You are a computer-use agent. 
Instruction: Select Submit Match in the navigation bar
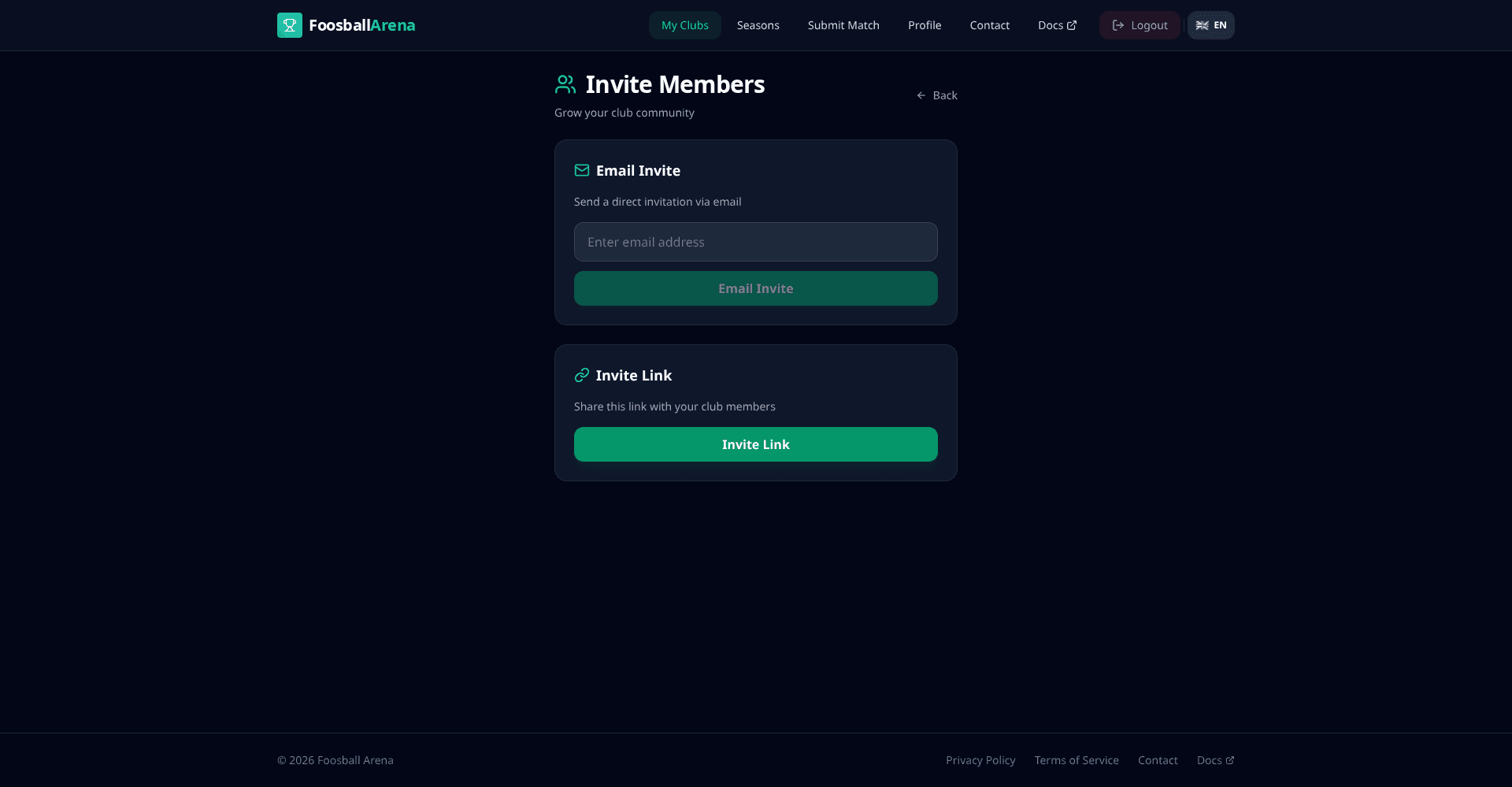(x=843, y=24)
